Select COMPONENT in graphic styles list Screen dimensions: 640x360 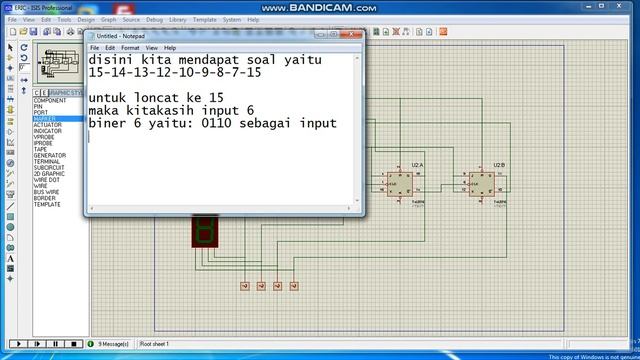[x=50, y=100]
